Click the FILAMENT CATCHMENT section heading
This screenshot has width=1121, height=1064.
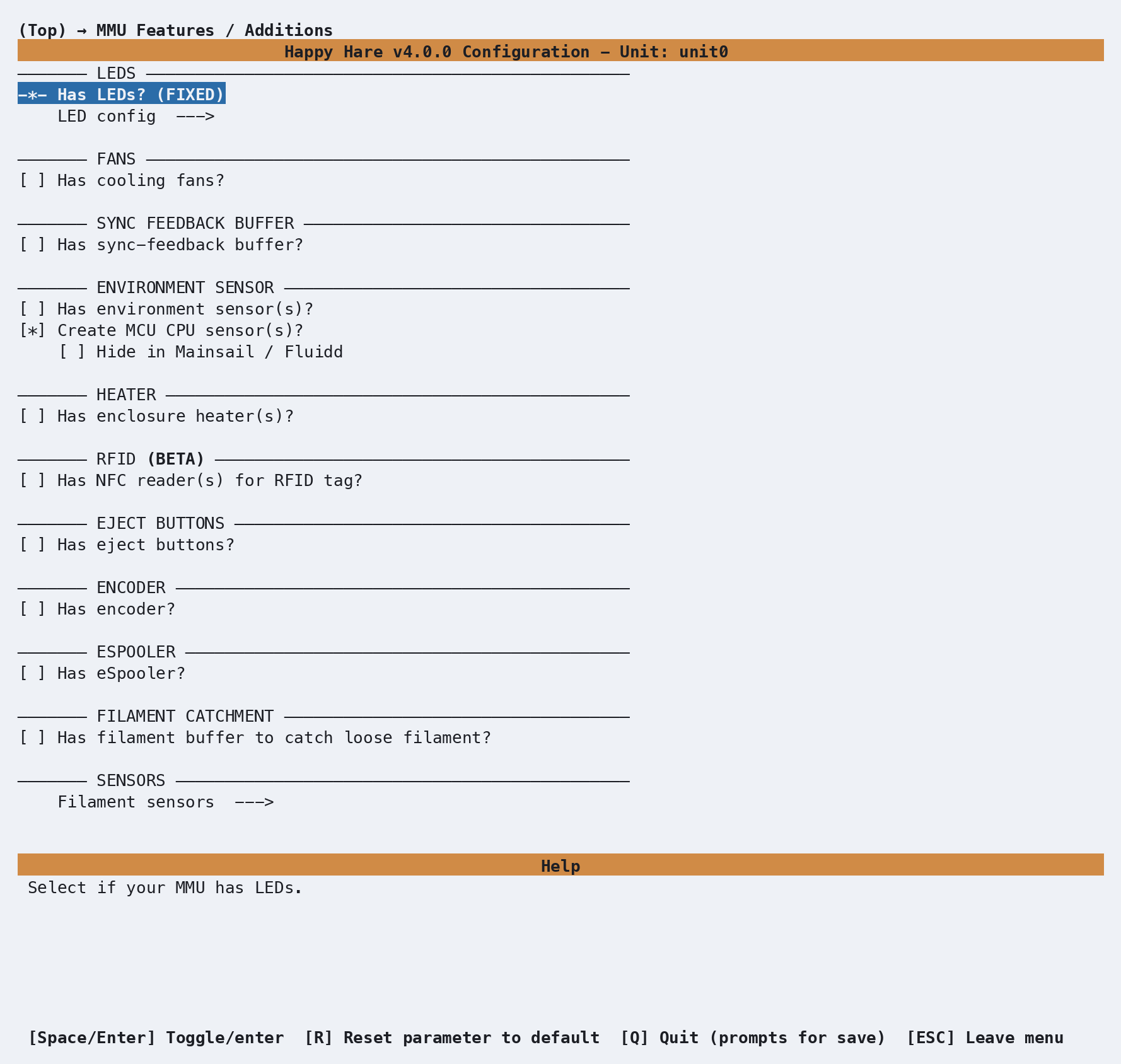point(185,716)
